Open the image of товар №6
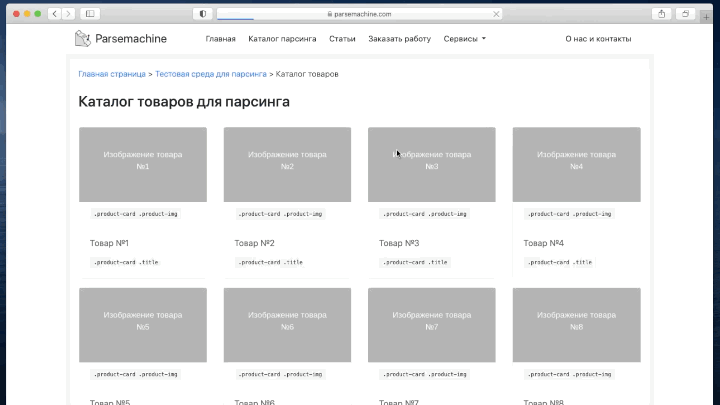Viewport: 720px width, 405px height. (x=287, y=325)
